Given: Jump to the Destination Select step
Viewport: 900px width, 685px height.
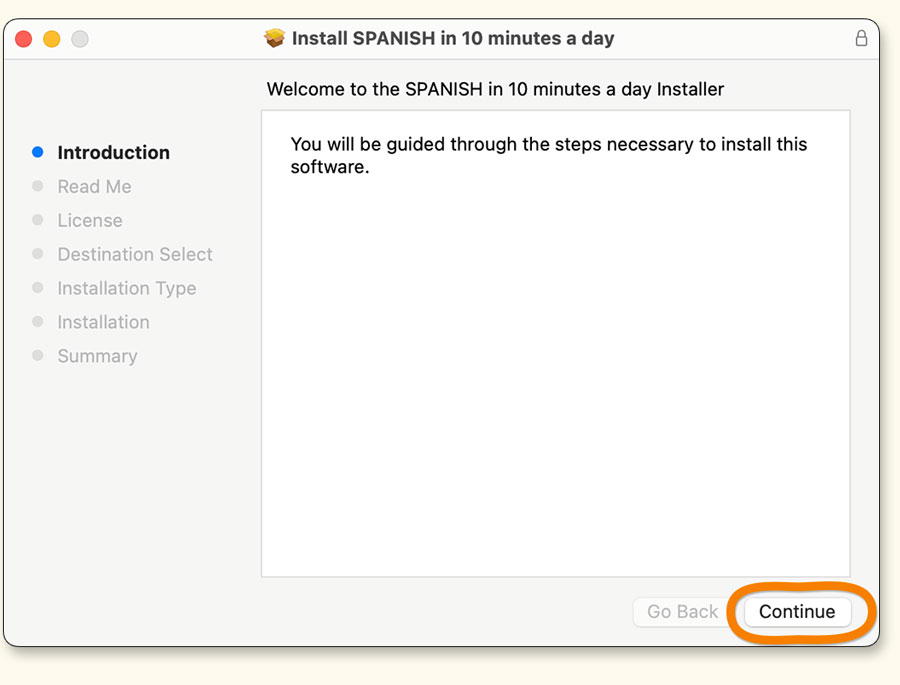Looking at the screenshot, I should [135, 255].
